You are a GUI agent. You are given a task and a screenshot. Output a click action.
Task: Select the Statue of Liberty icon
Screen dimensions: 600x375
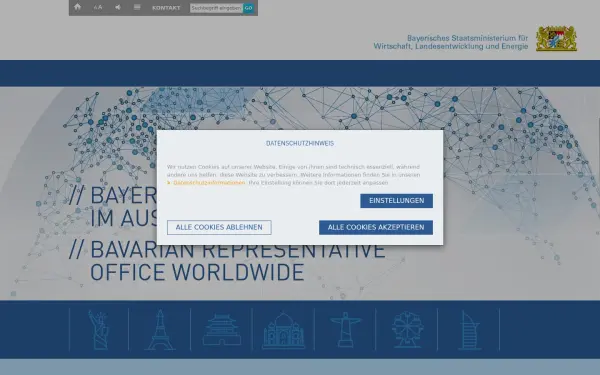(99, 329)
